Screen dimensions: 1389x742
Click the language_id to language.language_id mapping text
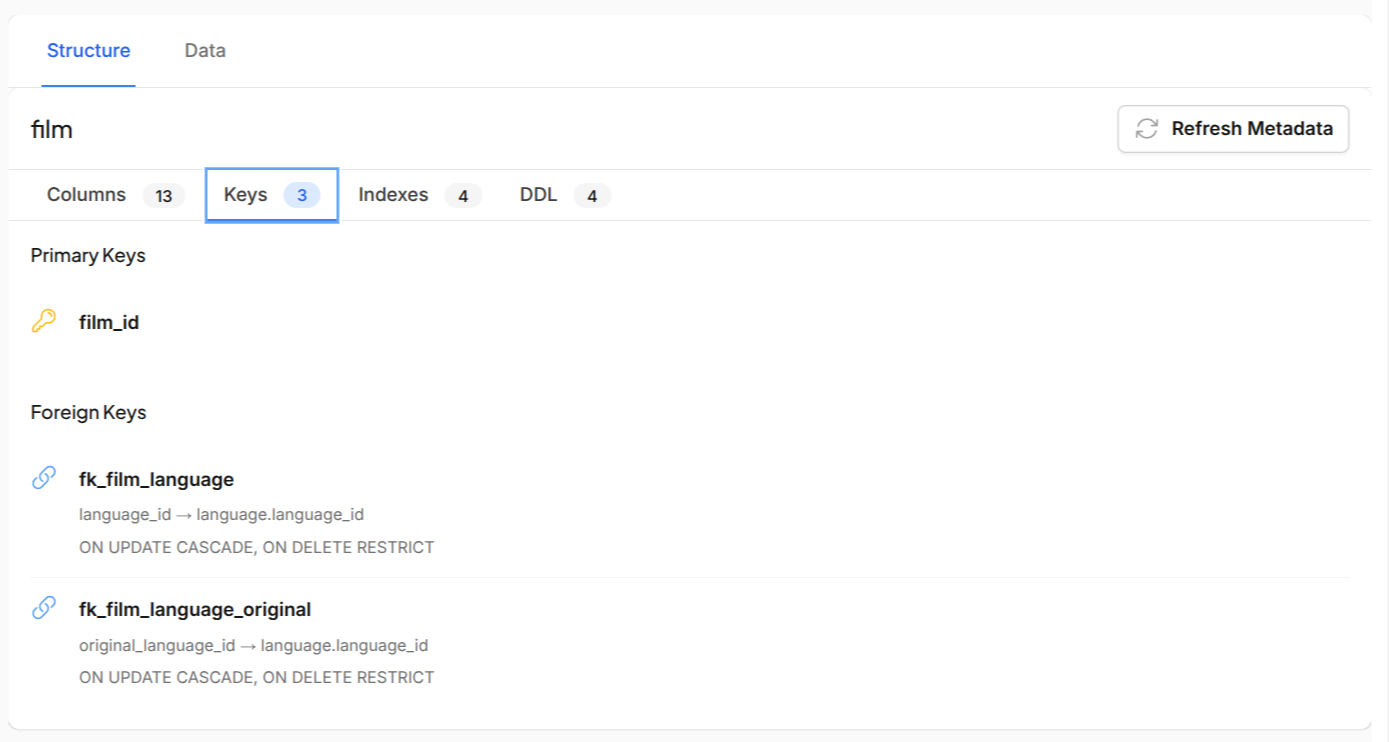pyautogui.click(x=221, y=513)
